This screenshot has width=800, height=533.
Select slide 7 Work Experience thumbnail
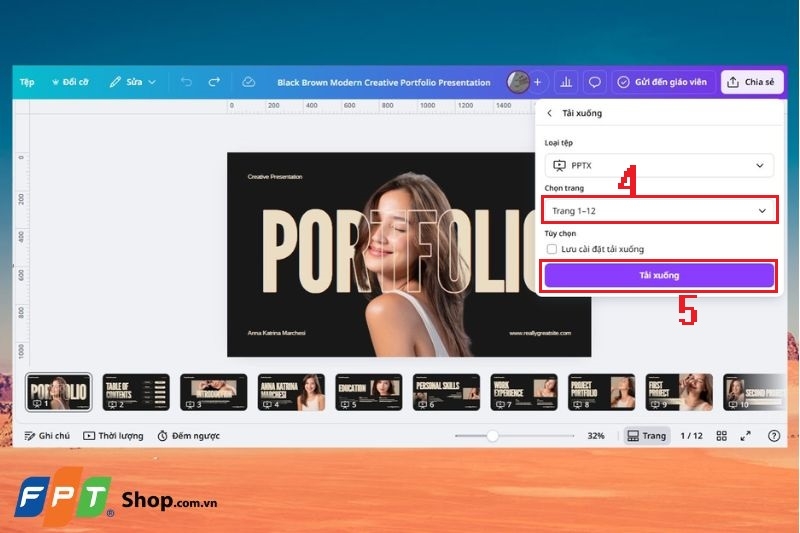tap(524, 392)
